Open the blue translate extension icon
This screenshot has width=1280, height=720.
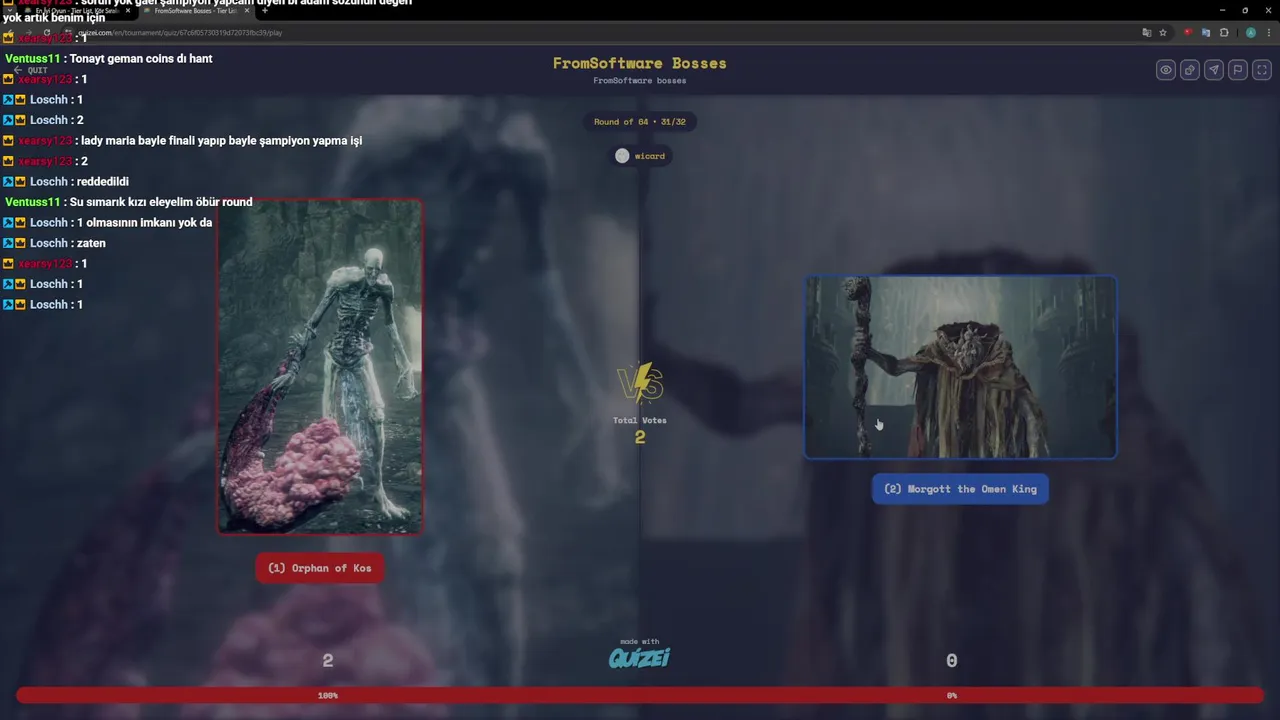pyautogui.click(x=1206, y=32)
